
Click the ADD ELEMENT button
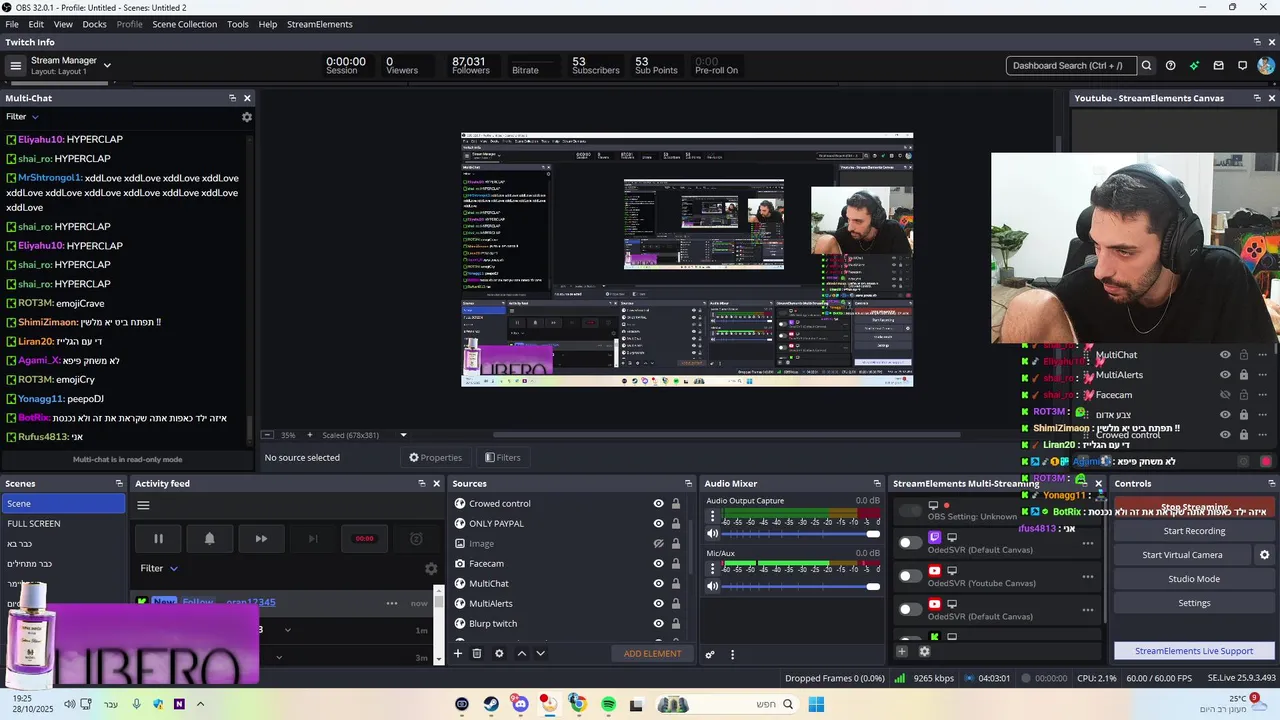click(x=652, y=654)
